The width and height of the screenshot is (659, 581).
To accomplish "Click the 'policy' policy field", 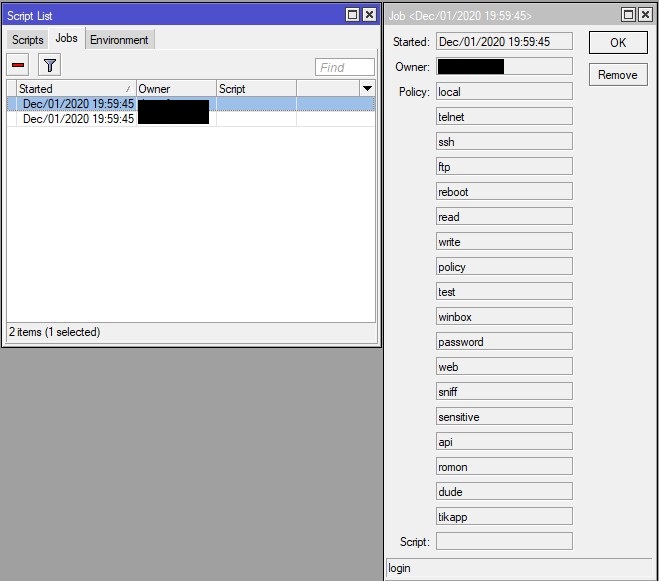I will click(504, 267).
